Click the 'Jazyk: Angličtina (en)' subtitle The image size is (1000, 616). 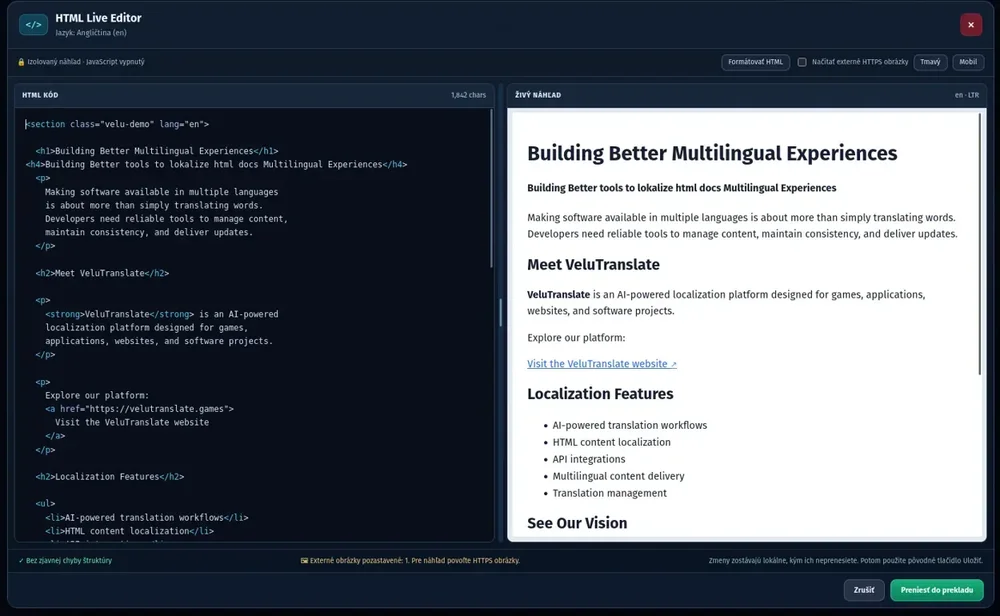pos(91,33)
